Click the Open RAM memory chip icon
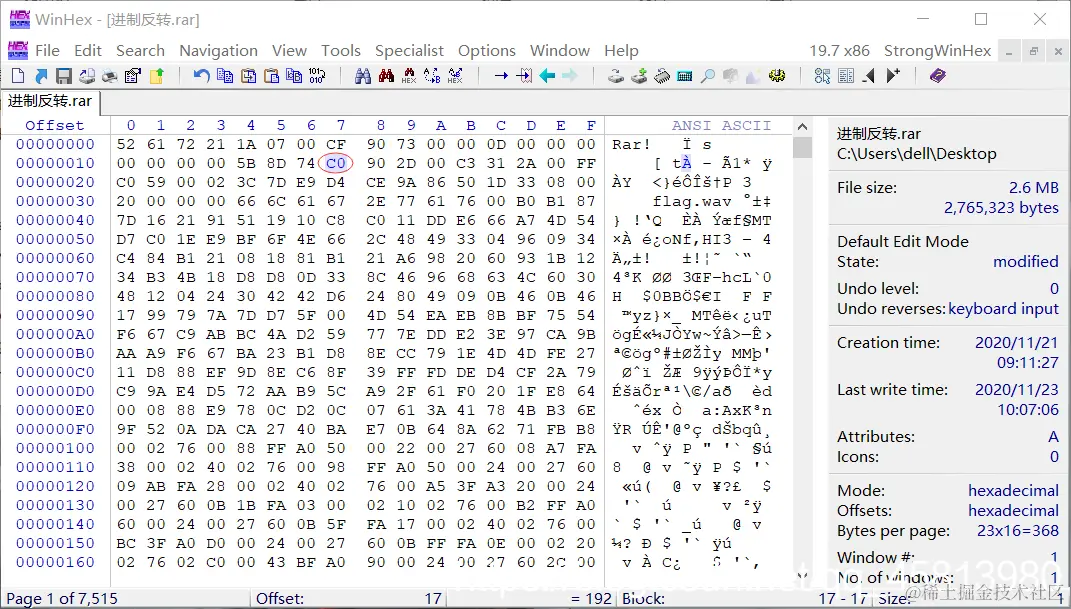Image resolution: width=1071 pixels, height=609 pixels. tap(662, 76)
